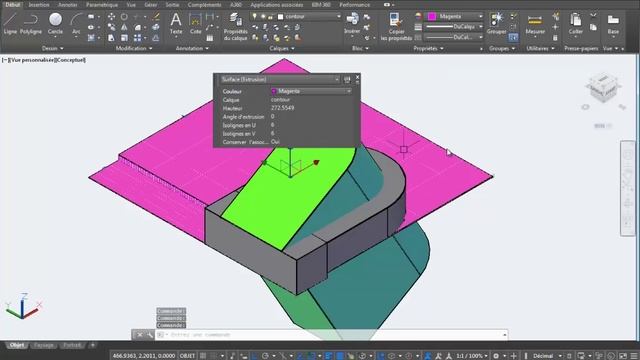Click the Erase tool icon

click(x=156, y=17)
